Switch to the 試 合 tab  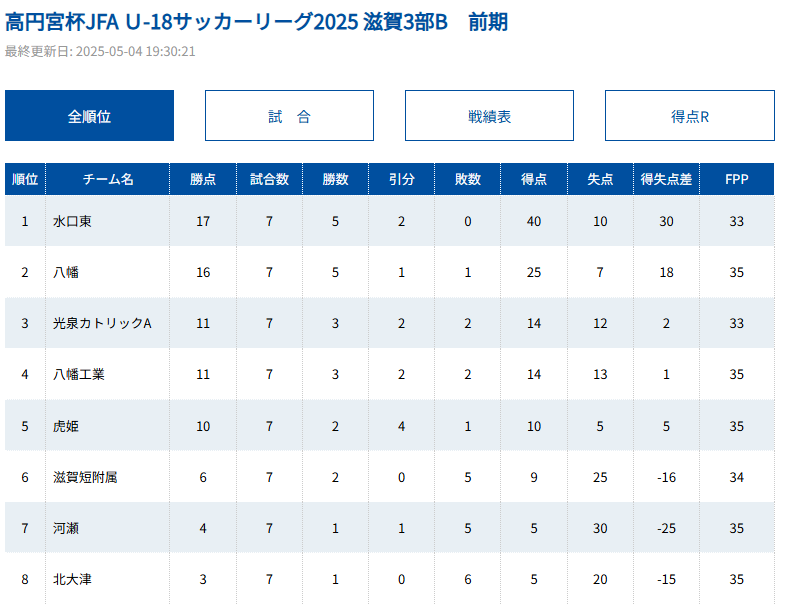pyautogui.click(x=289, y=116)
